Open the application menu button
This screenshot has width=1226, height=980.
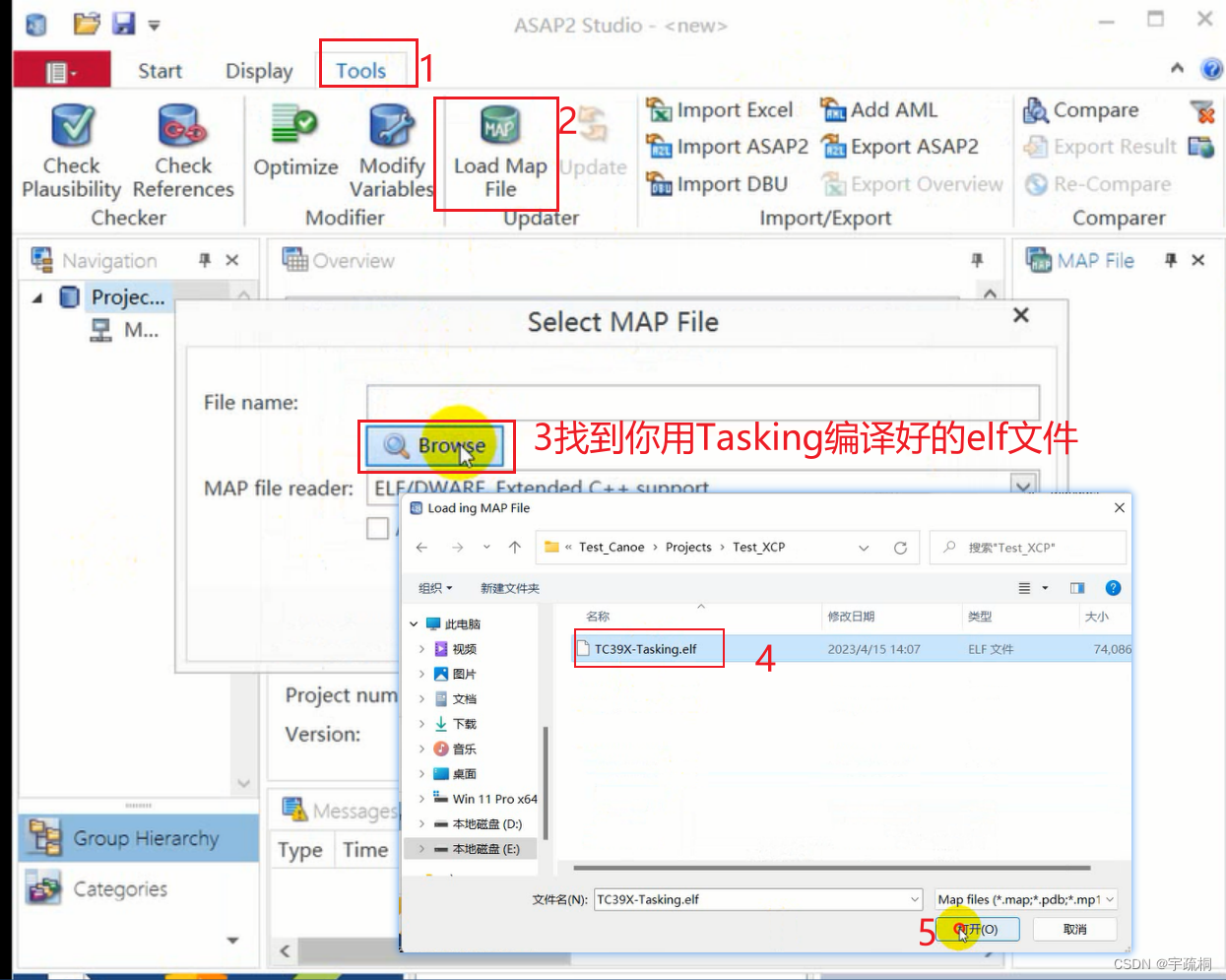61,71
